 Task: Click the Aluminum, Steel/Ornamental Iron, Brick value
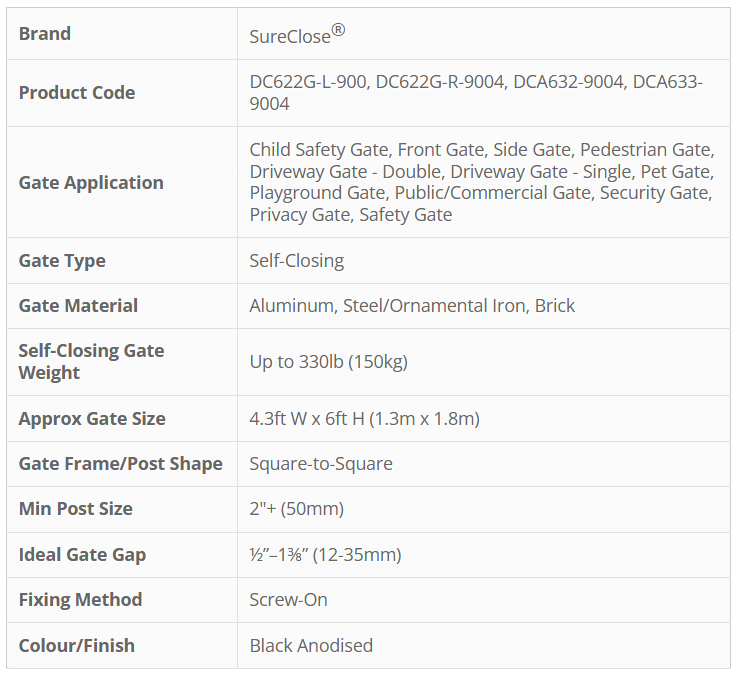click(x=412, y=305)
